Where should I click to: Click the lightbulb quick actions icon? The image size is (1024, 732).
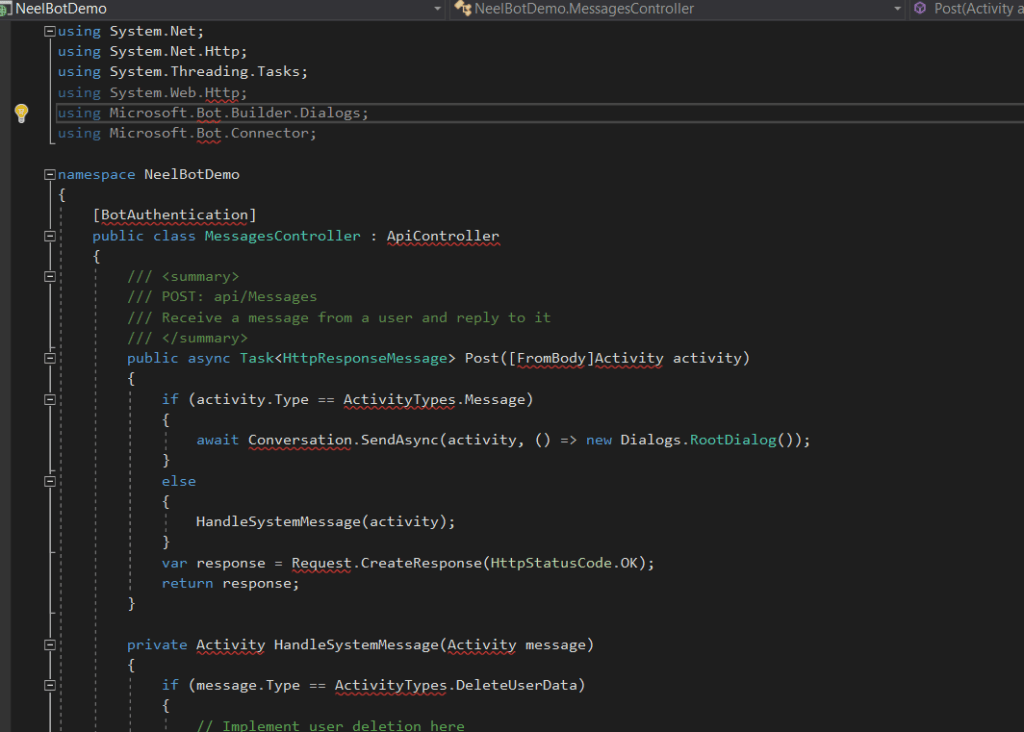(21, 113)
